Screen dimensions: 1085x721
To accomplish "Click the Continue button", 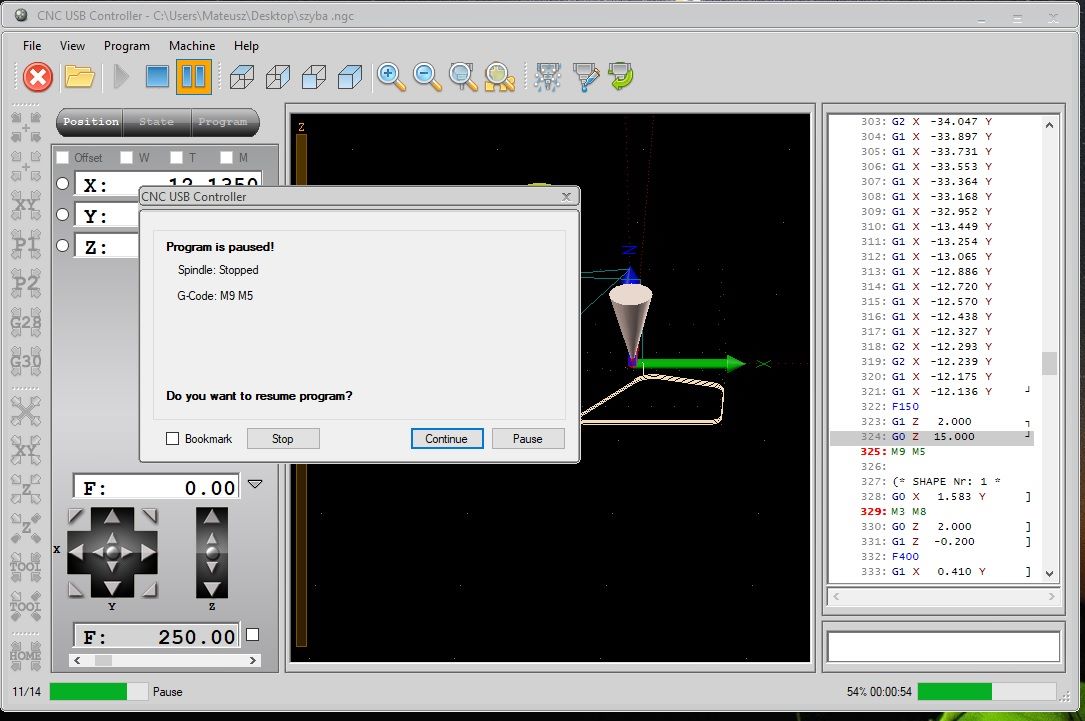I will (x=447, y=439).
